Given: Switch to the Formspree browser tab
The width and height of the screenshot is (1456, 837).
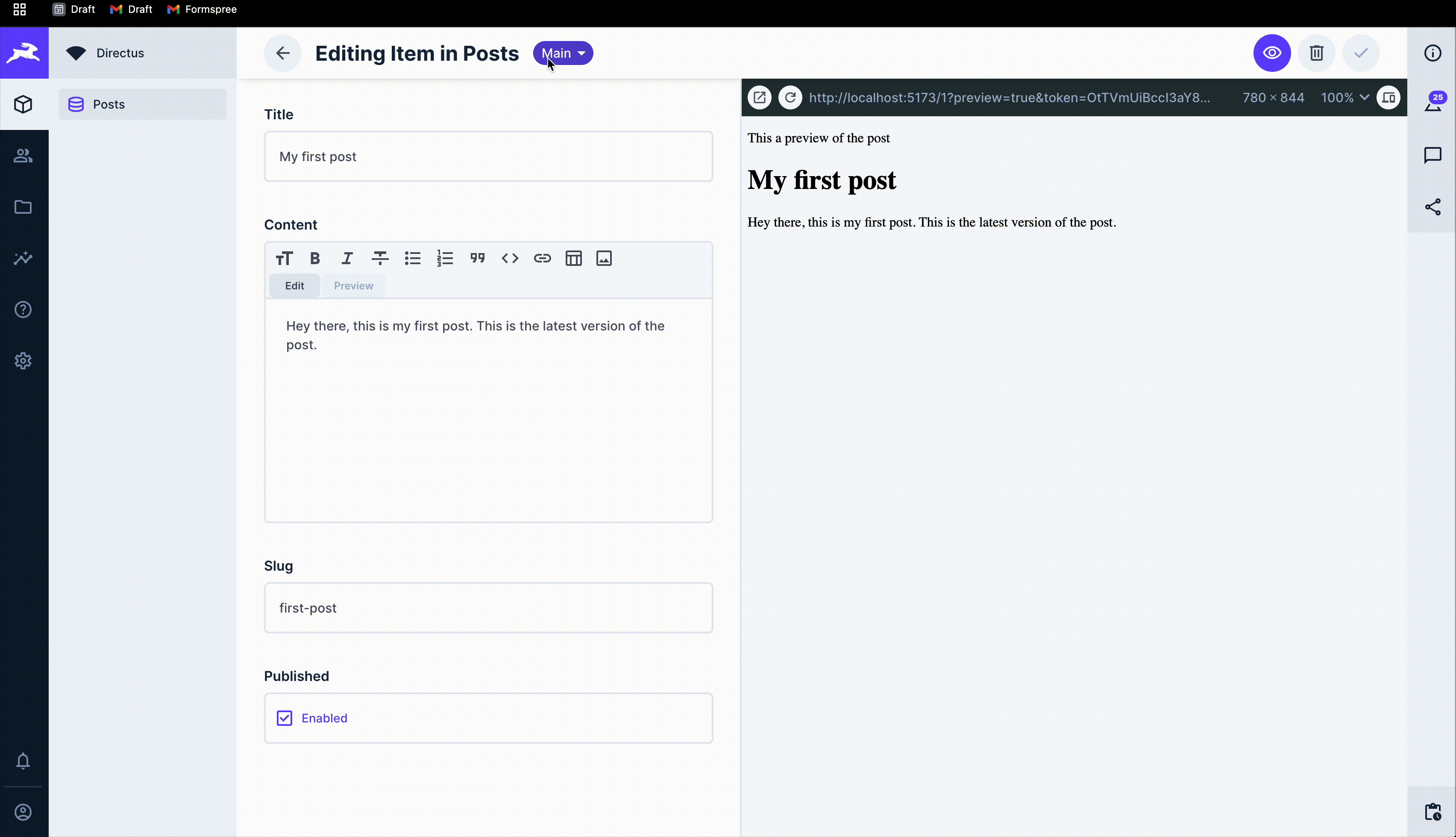Looking at the screenshot, I should tap(202, 9).
